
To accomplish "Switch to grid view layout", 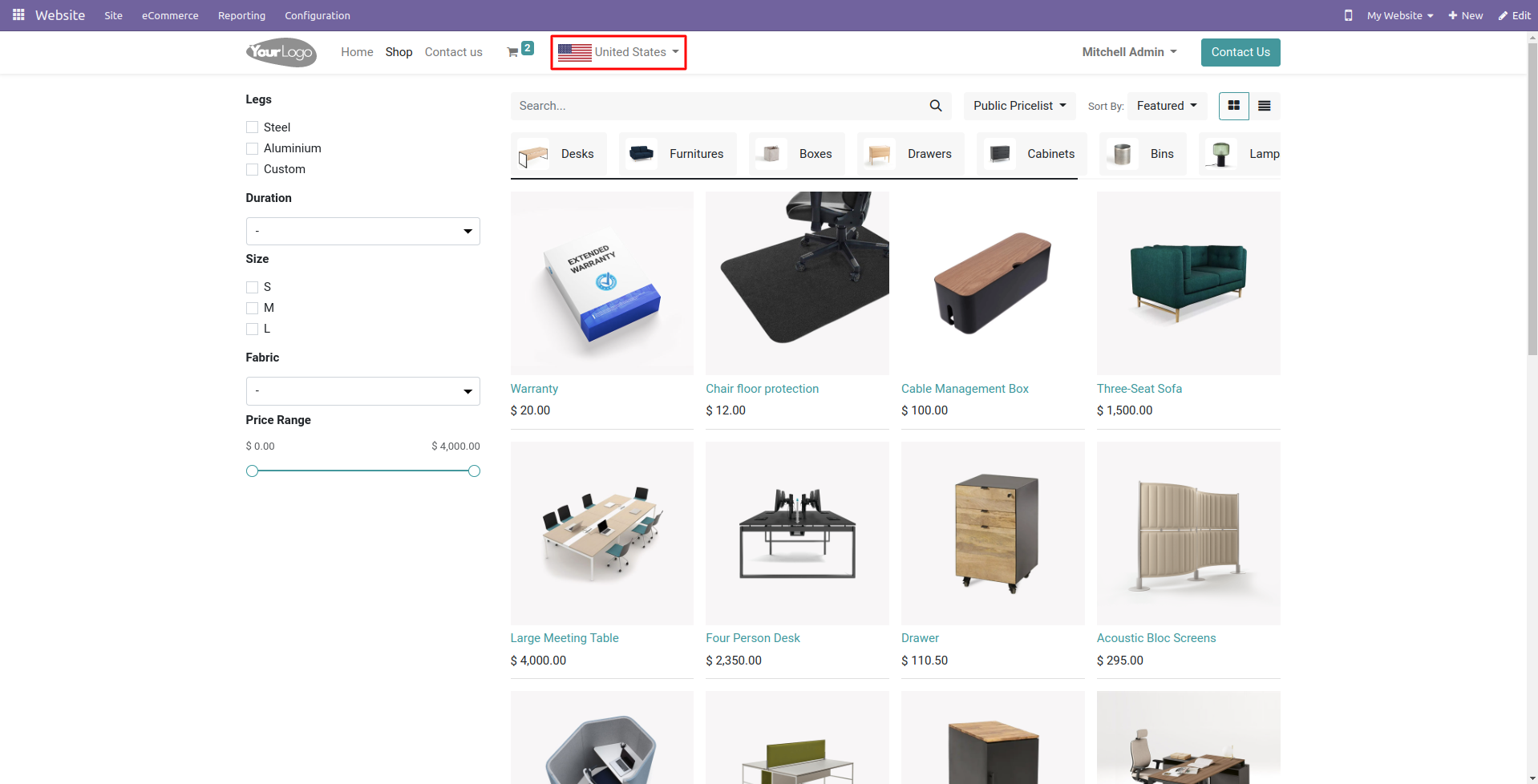I will click(1233, 106).
